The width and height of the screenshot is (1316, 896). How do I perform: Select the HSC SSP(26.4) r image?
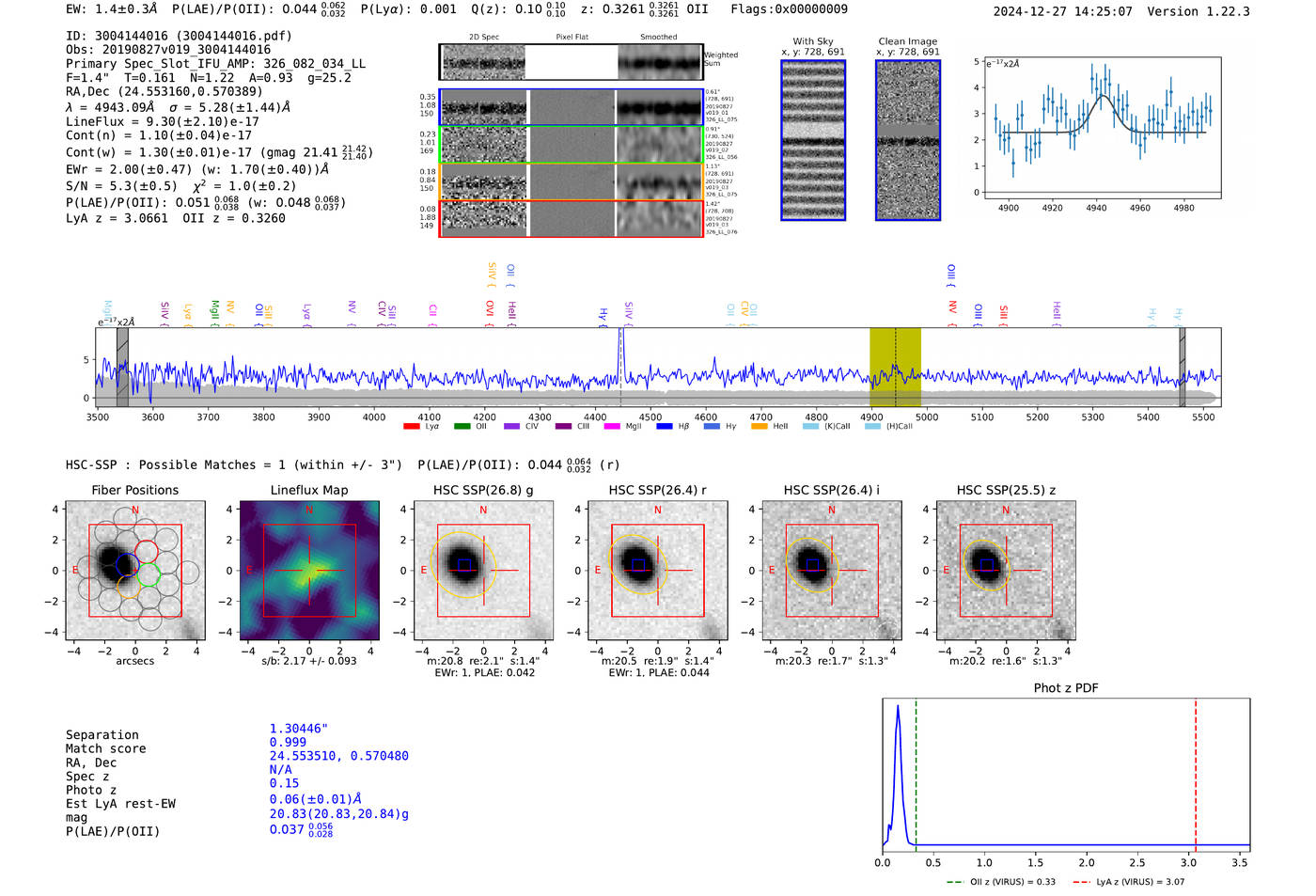click(x=658, y=571)
